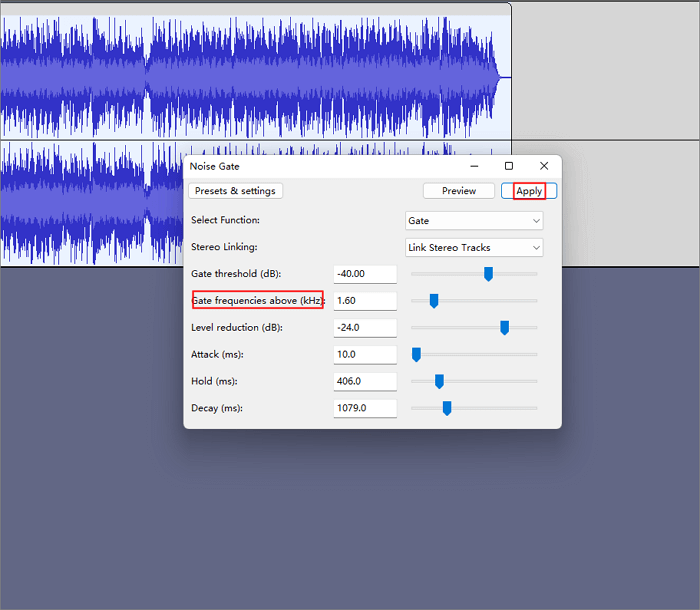
Task: Click the Gate threshold value field
Action: (x=365, y=274)
